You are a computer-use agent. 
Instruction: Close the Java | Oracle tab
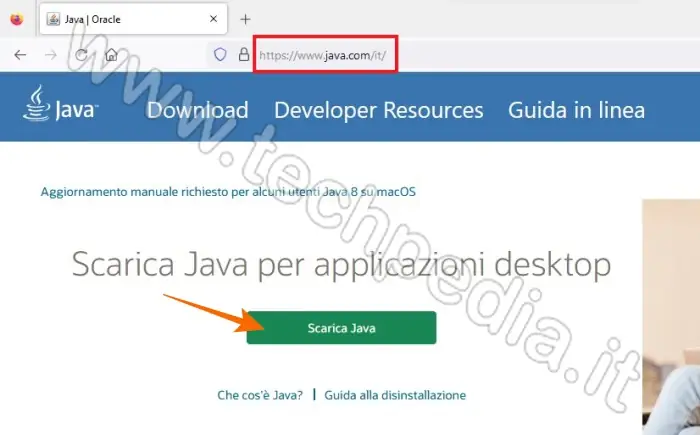pyautogui.click(x=213, y=19)
